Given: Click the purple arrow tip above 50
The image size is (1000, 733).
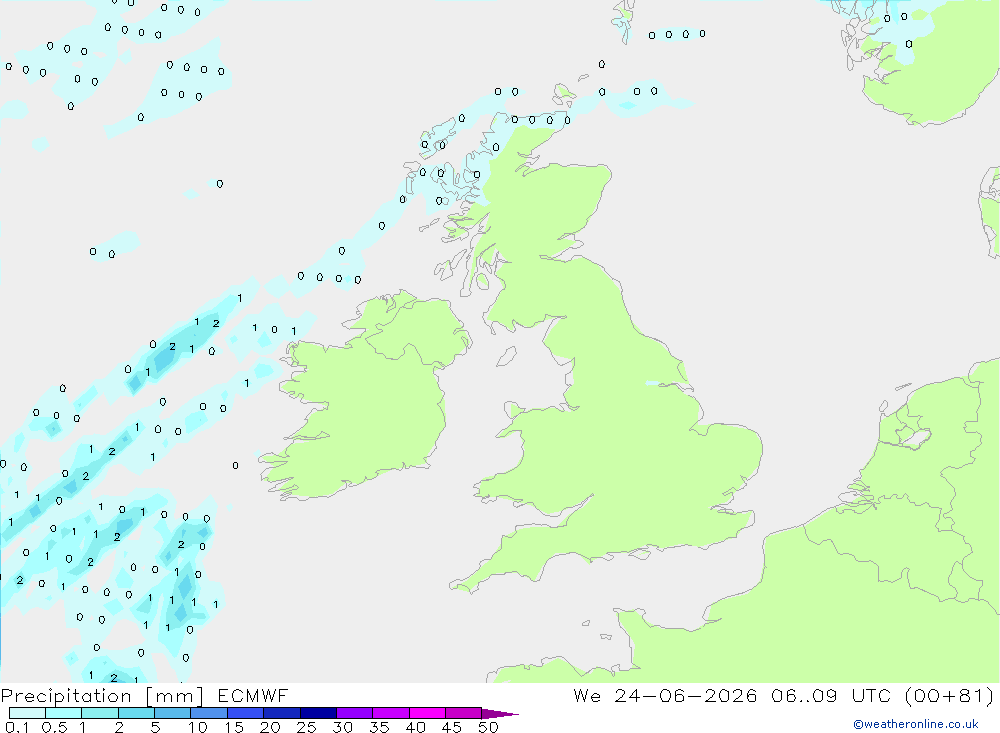Looking at the screenshot, I should (499, 713).
